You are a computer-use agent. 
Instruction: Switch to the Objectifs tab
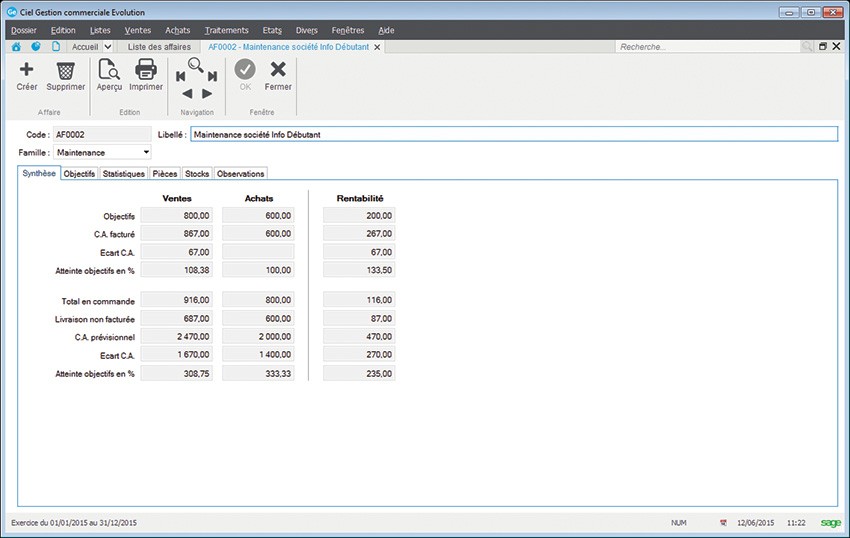tap(79, 174)
